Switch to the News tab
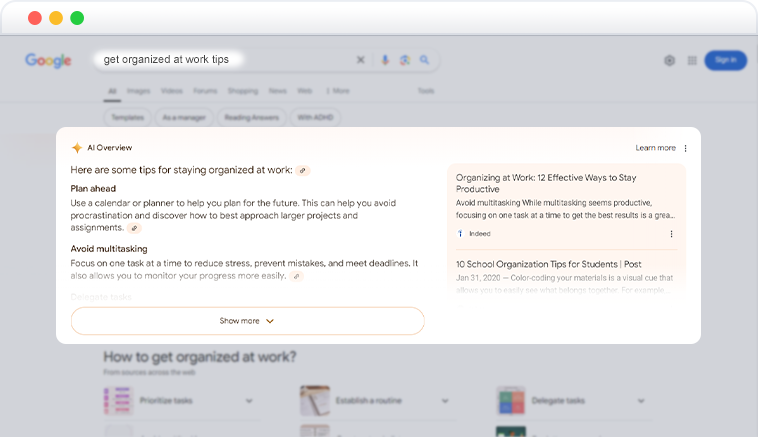758x437 pixels. point(277,91)
